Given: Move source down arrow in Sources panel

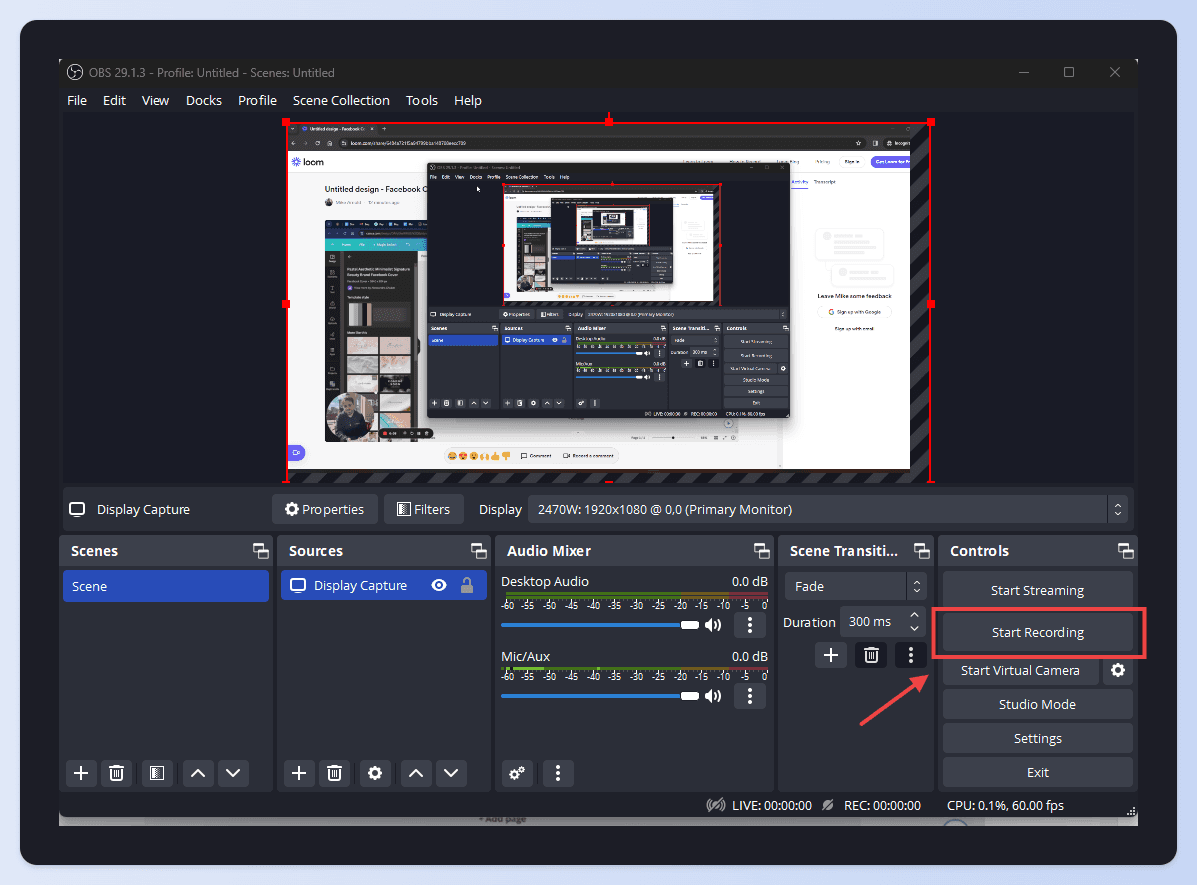Looking at the screenshot, I should pos(451,773).
